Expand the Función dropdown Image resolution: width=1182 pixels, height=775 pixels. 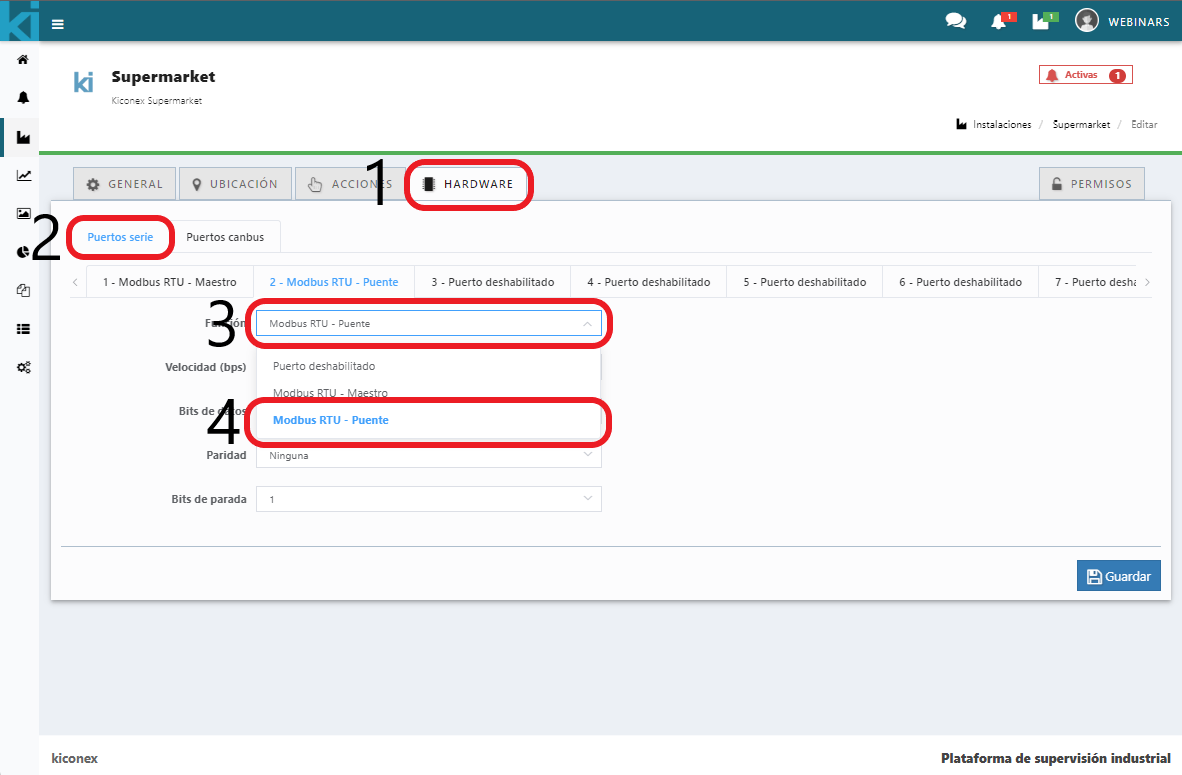[429, 324]
